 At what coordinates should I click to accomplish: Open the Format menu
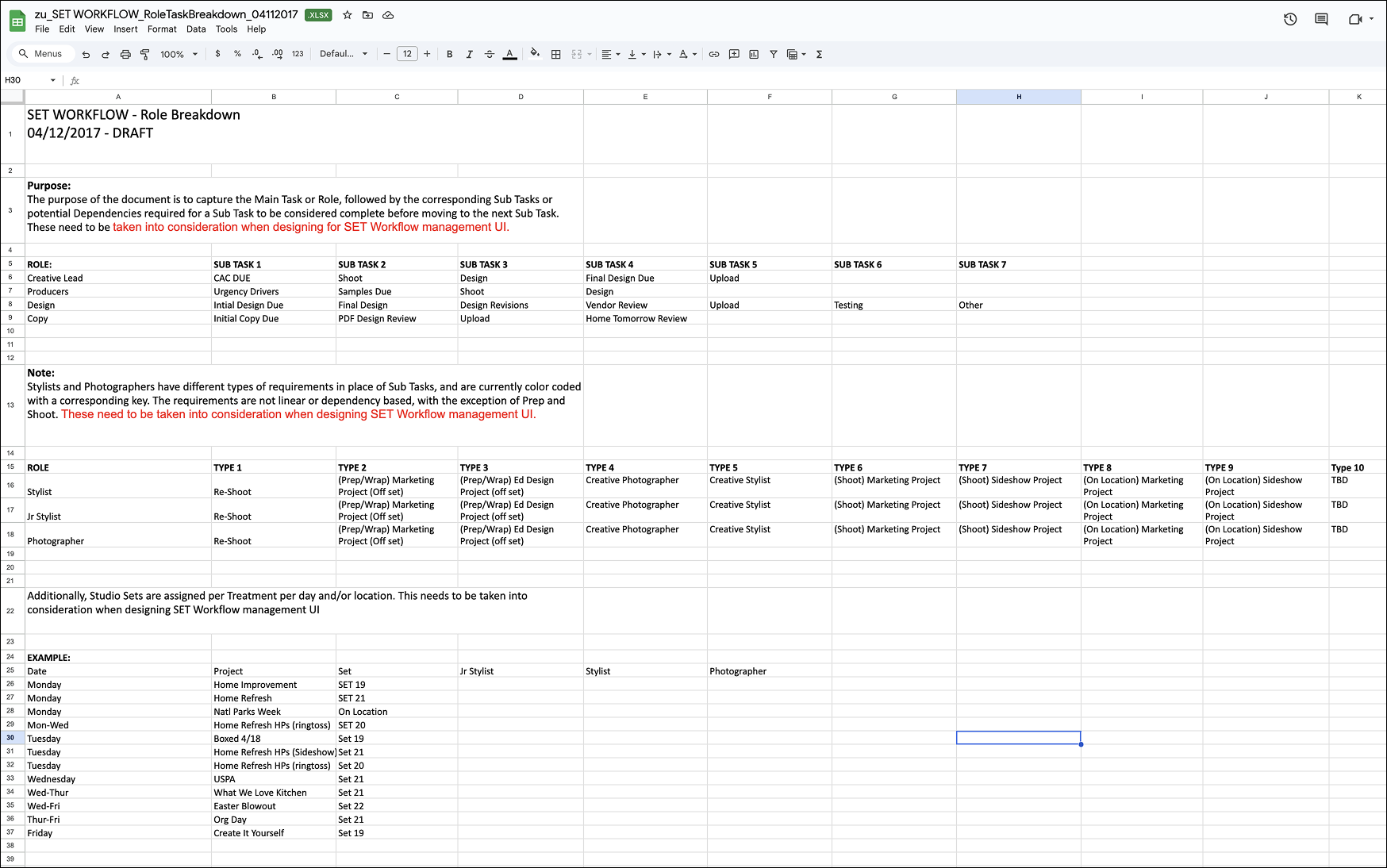pos(162,29)
